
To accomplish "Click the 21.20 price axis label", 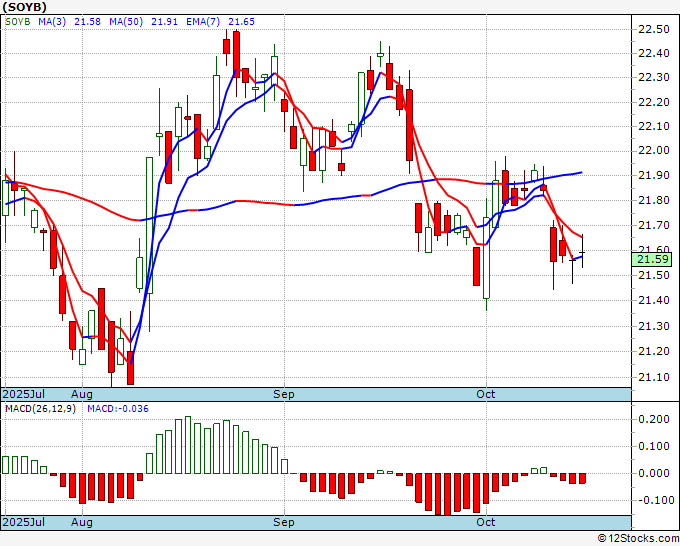I will pyautogui.click(x=654, y=351).
